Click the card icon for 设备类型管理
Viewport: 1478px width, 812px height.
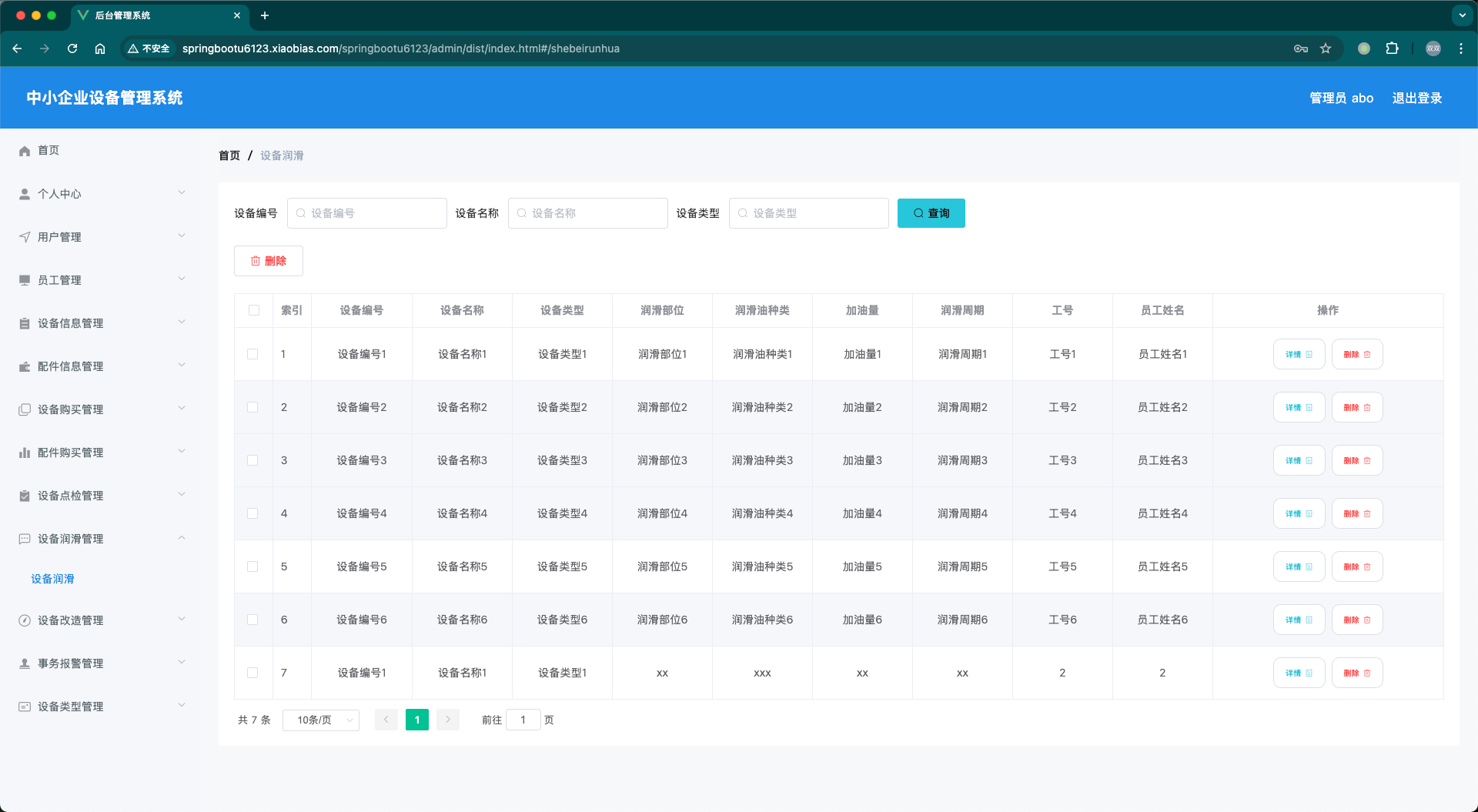click(x=25, y=707)
